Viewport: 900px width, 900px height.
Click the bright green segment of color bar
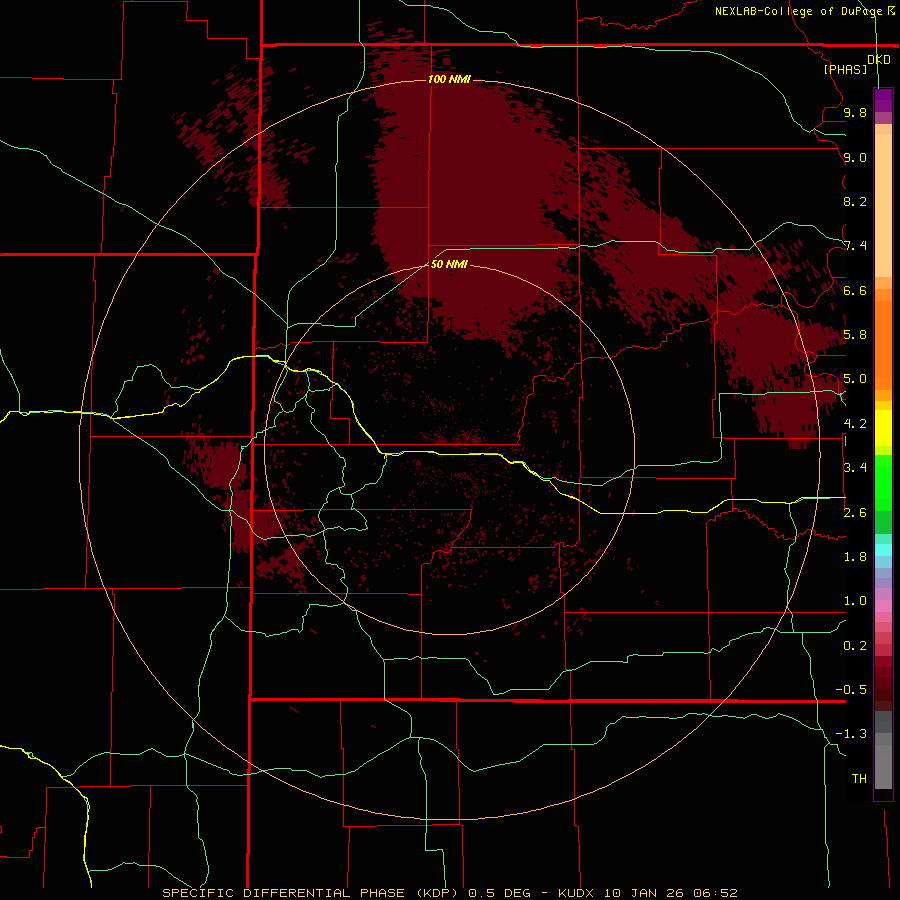(883, 482)
